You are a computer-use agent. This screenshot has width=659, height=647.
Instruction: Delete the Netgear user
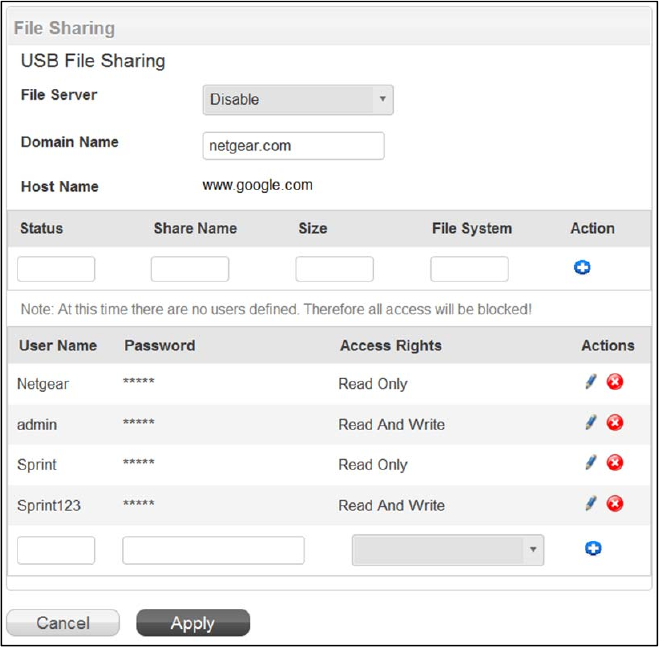click(615, 382)
